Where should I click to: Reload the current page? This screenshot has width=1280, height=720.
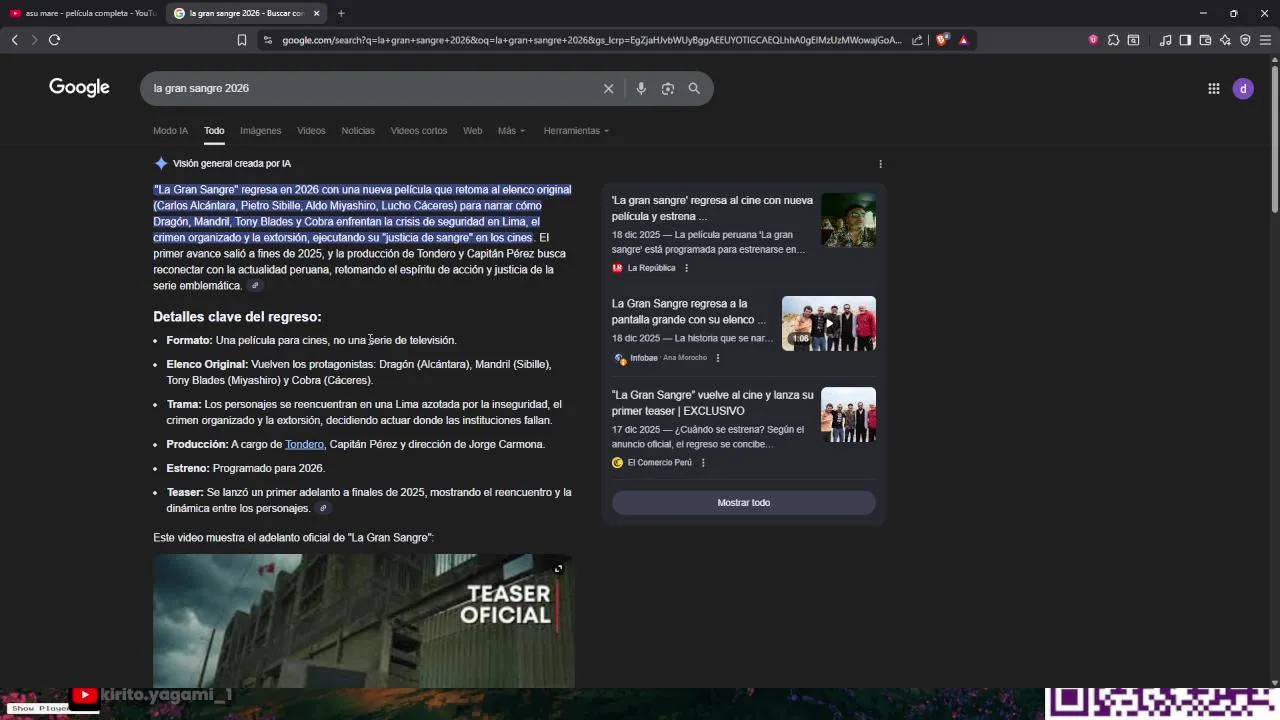(x=54, y=40)
